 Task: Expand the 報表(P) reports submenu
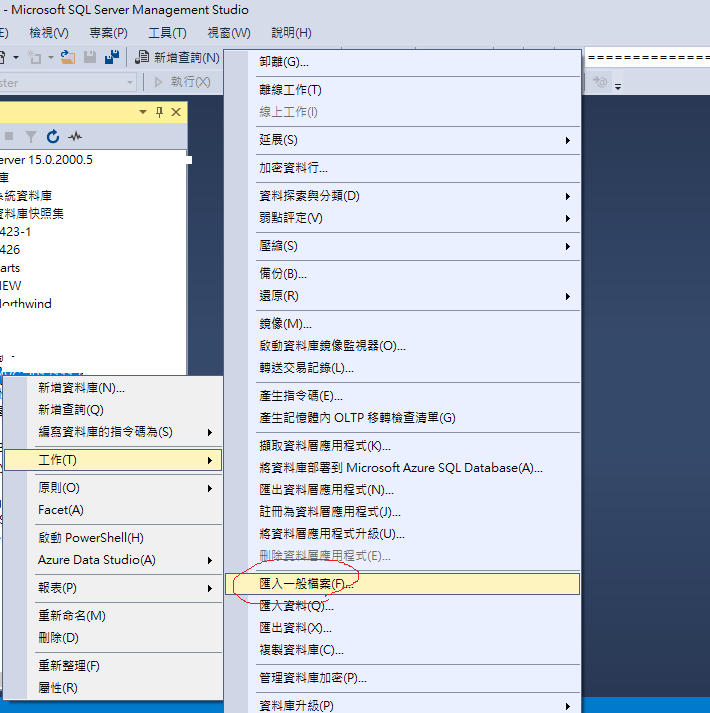tap(113, 588)
